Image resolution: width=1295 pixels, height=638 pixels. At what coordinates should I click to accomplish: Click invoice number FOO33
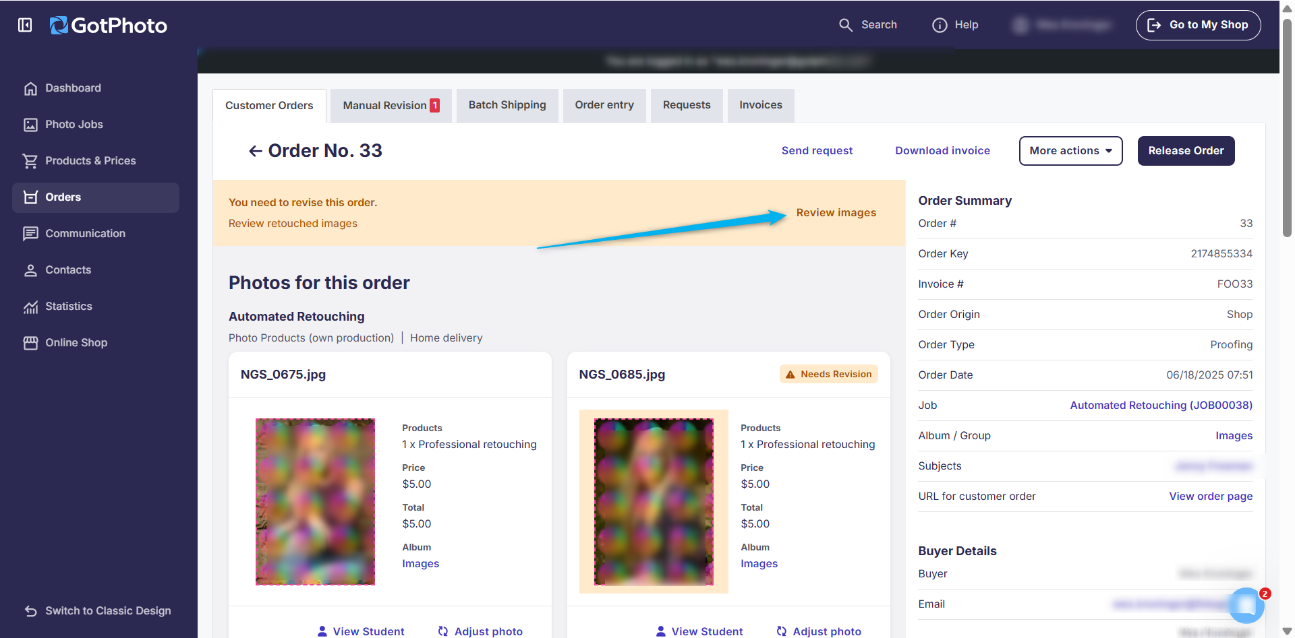point(1235,284)
